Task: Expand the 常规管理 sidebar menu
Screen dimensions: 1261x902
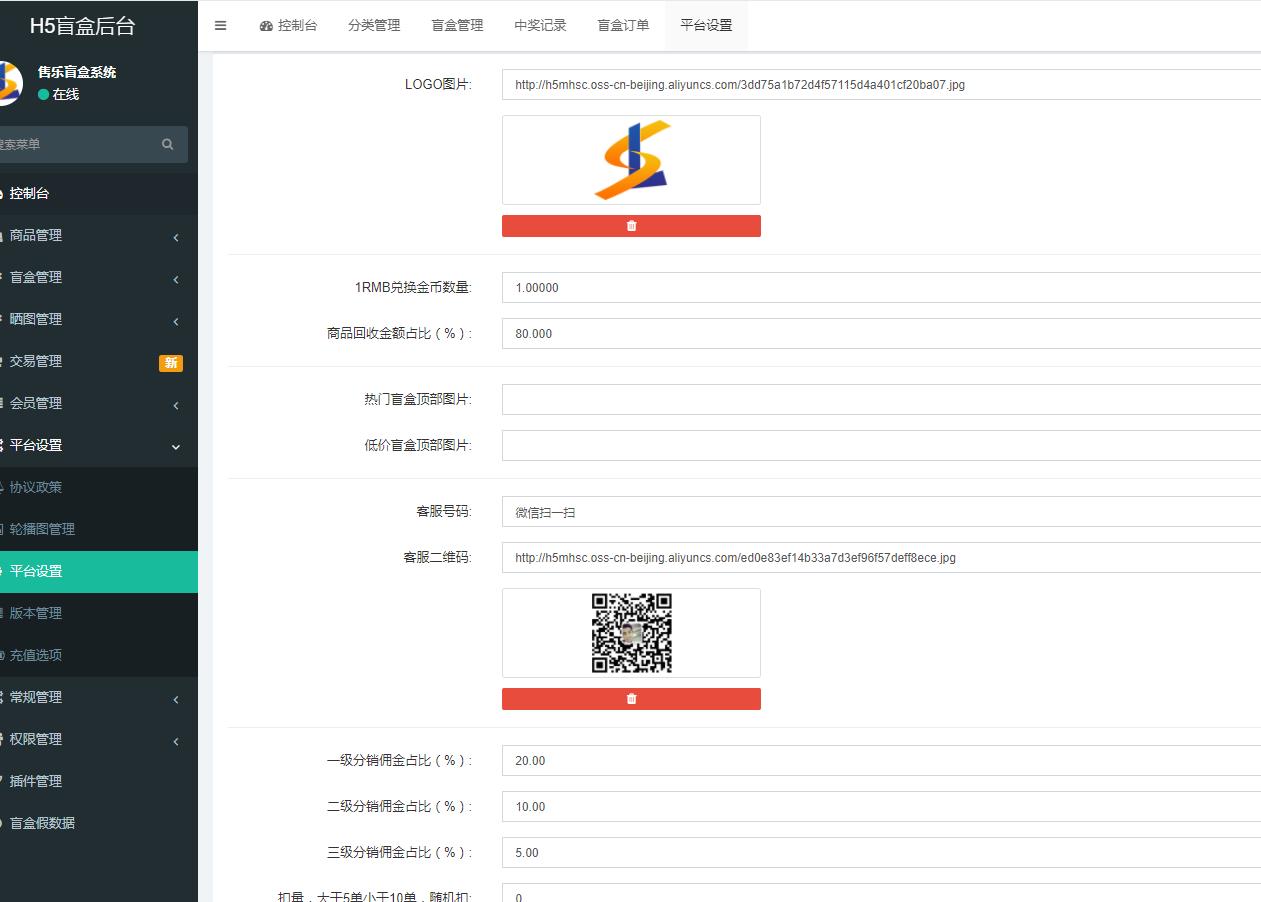Action: (99, 698)
